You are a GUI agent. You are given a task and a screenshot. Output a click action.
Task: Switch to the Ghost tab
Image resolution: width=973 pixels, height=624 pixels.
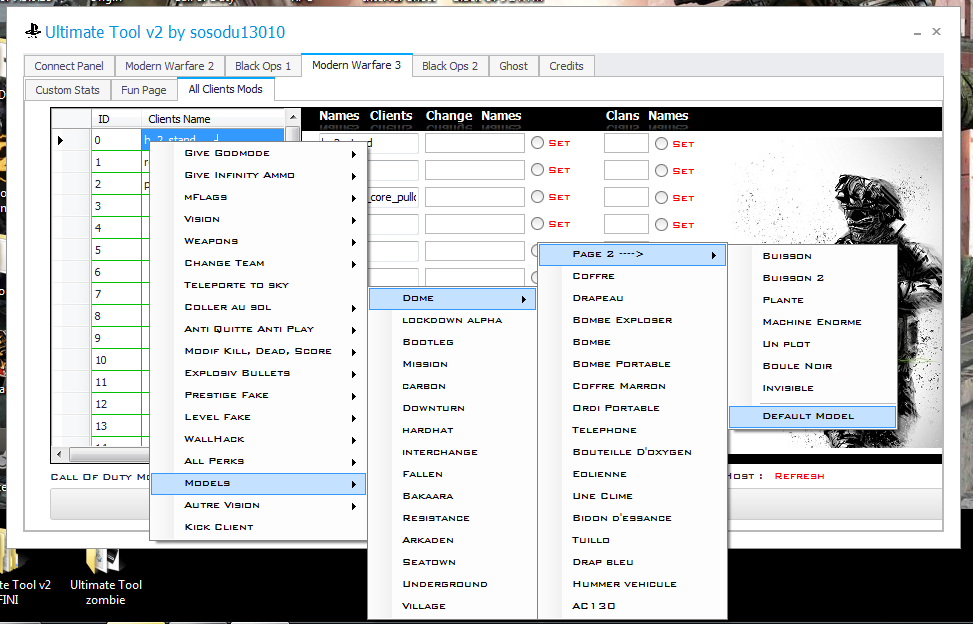(513, 66)
